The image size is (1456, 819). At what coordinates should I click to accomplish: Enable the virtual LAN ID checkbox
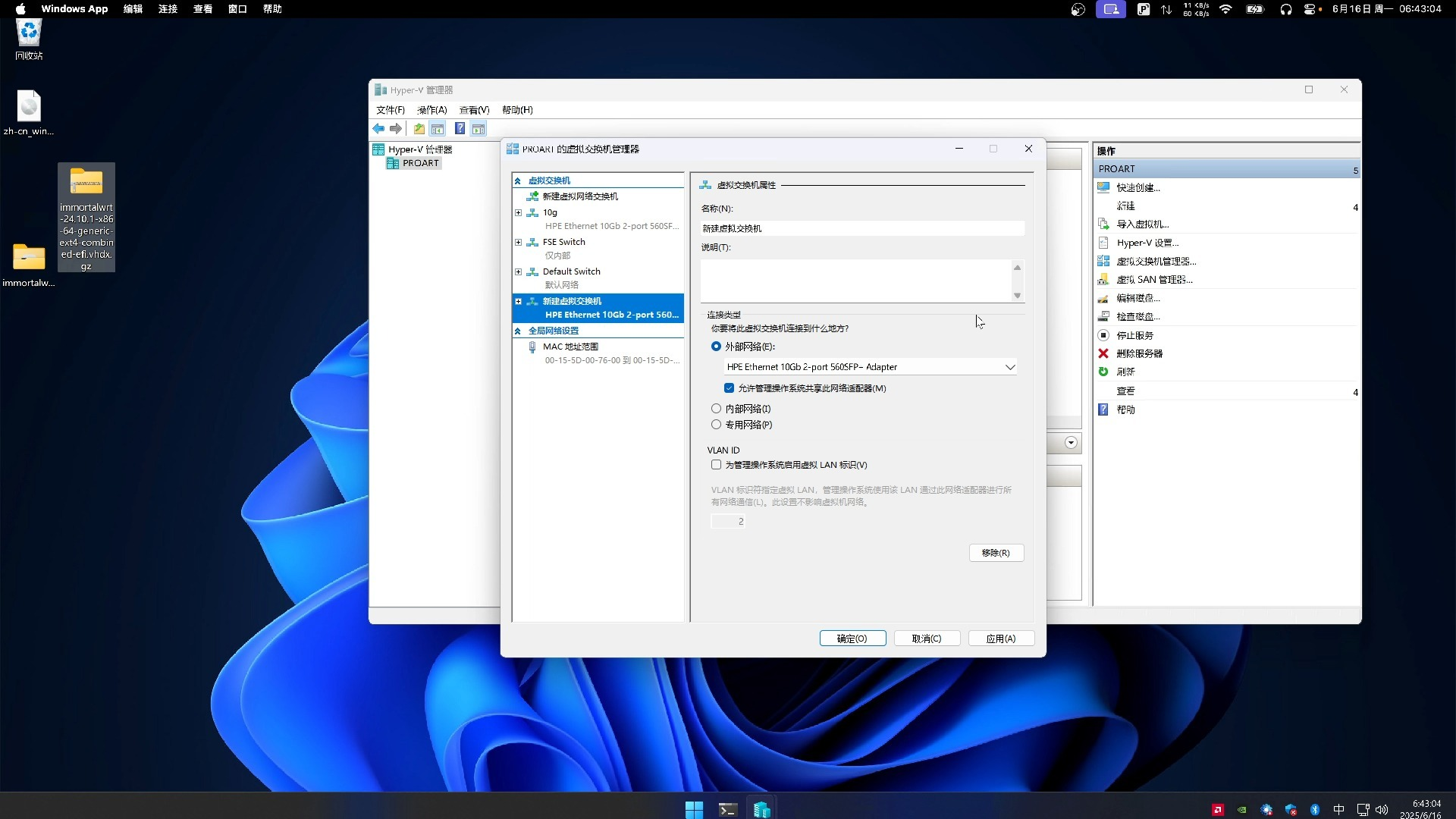tap(716, 465)
